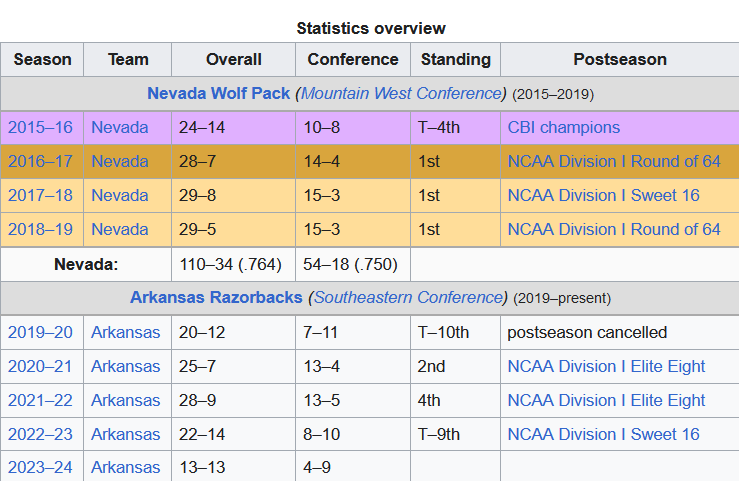The height and width of the screenshot is (481, 739).
Task: Select the T–10th standing cell
Action: [x=455, y=332]
